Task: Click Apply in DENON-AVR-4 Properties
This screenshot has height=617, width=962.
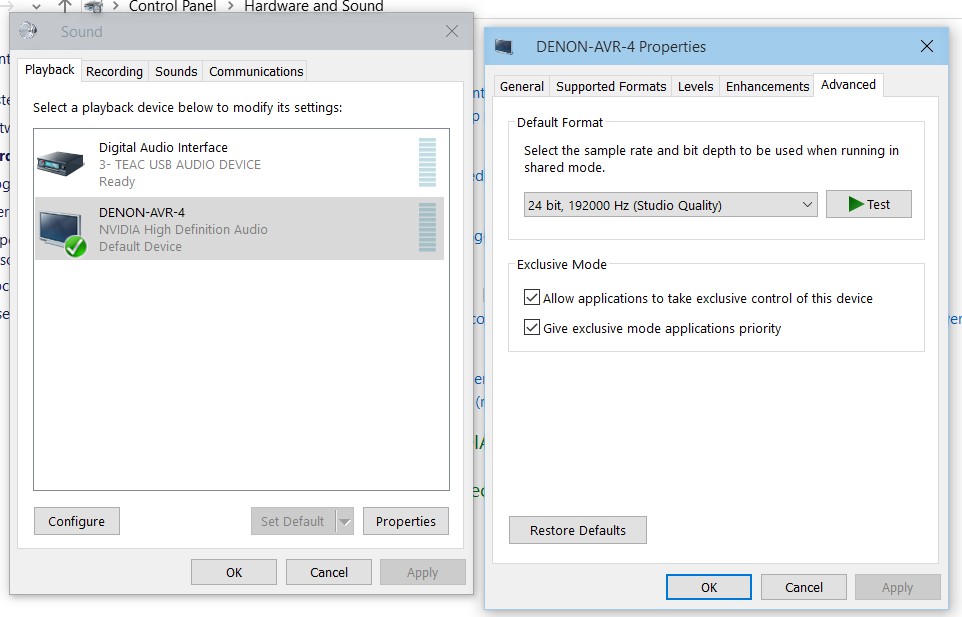Action: click(898, 587)
